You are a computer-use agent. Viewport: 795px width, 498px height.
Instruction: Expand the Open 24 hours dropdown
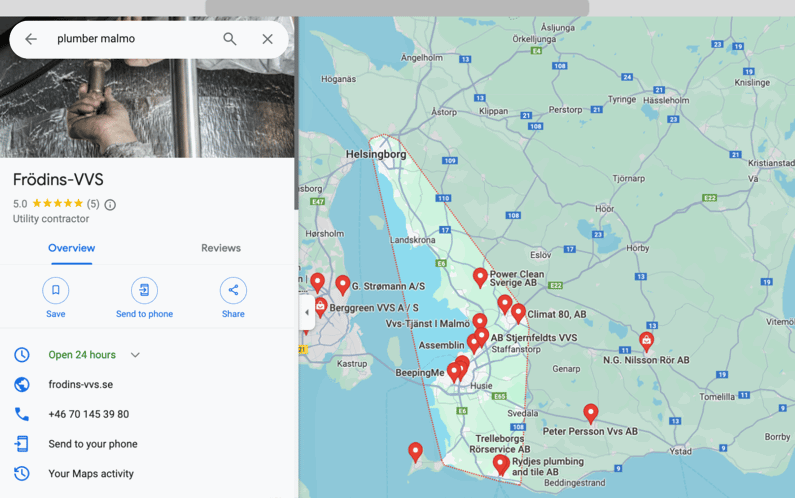click(135, 355)
